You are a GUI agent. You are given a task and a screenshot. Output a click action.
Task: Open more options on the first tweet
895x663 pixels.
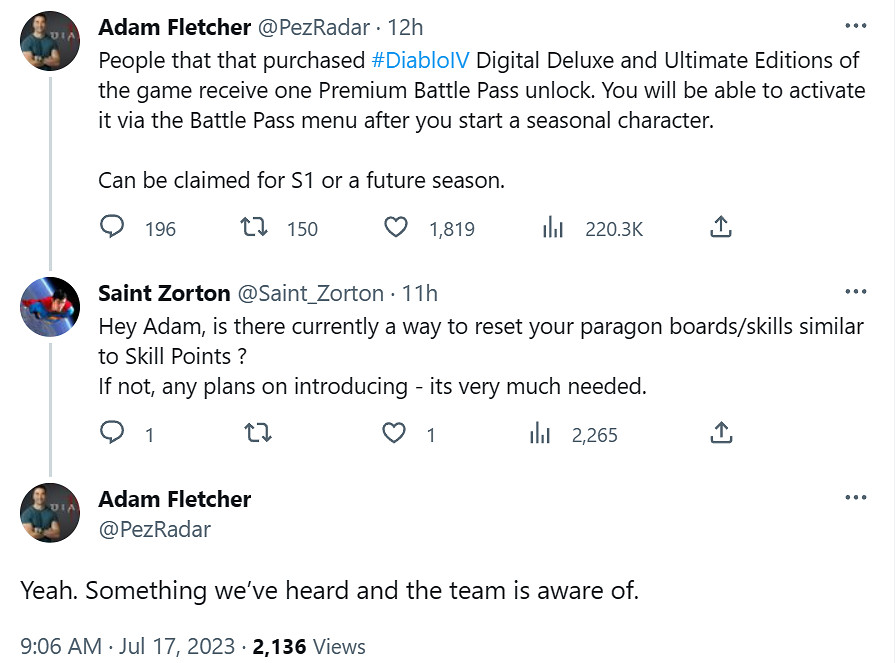(855, 25)
